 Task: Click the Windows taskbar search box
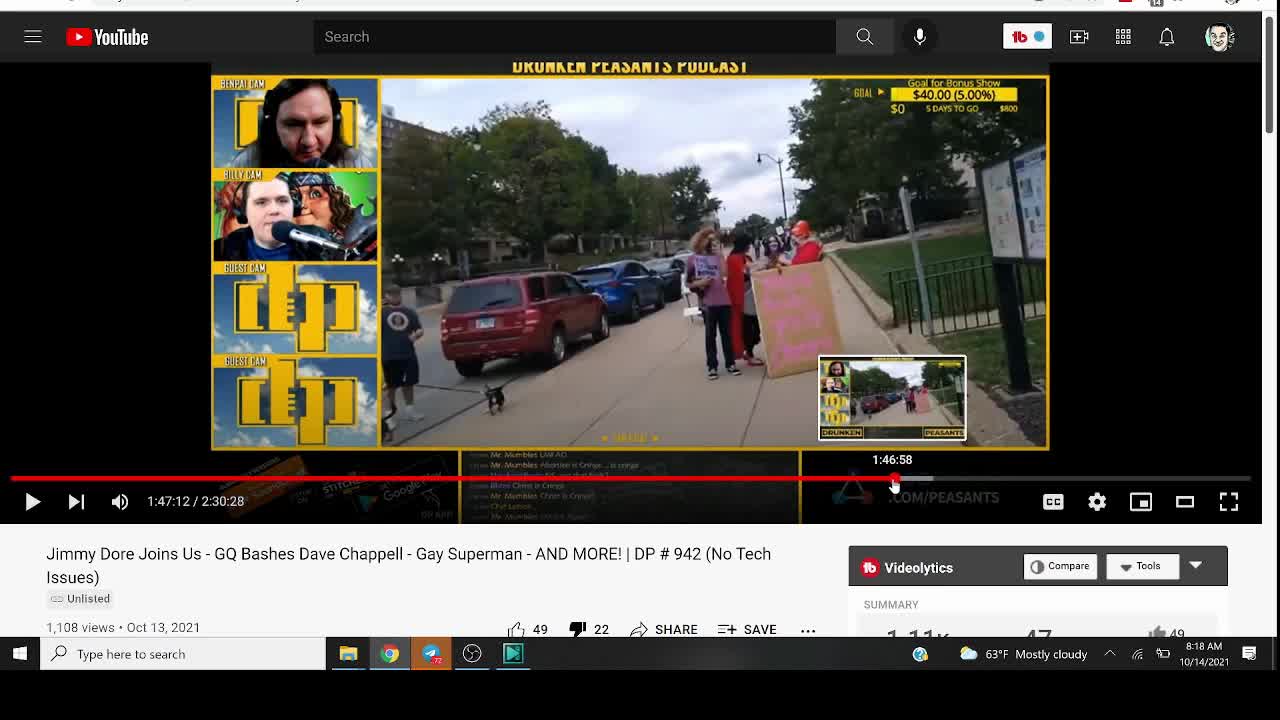point(183,654)
